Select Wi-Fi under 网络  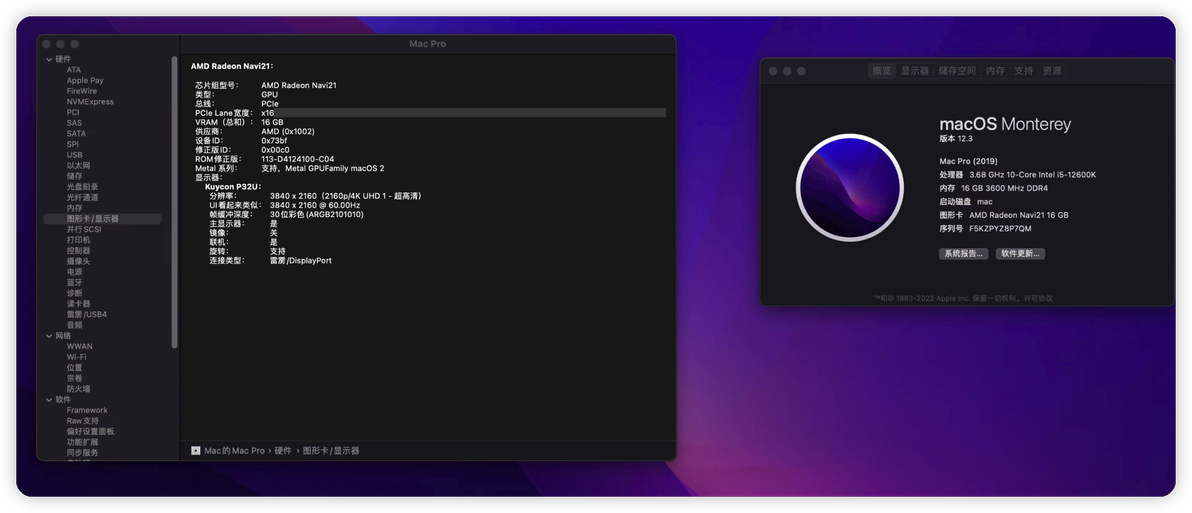[76, 357]
